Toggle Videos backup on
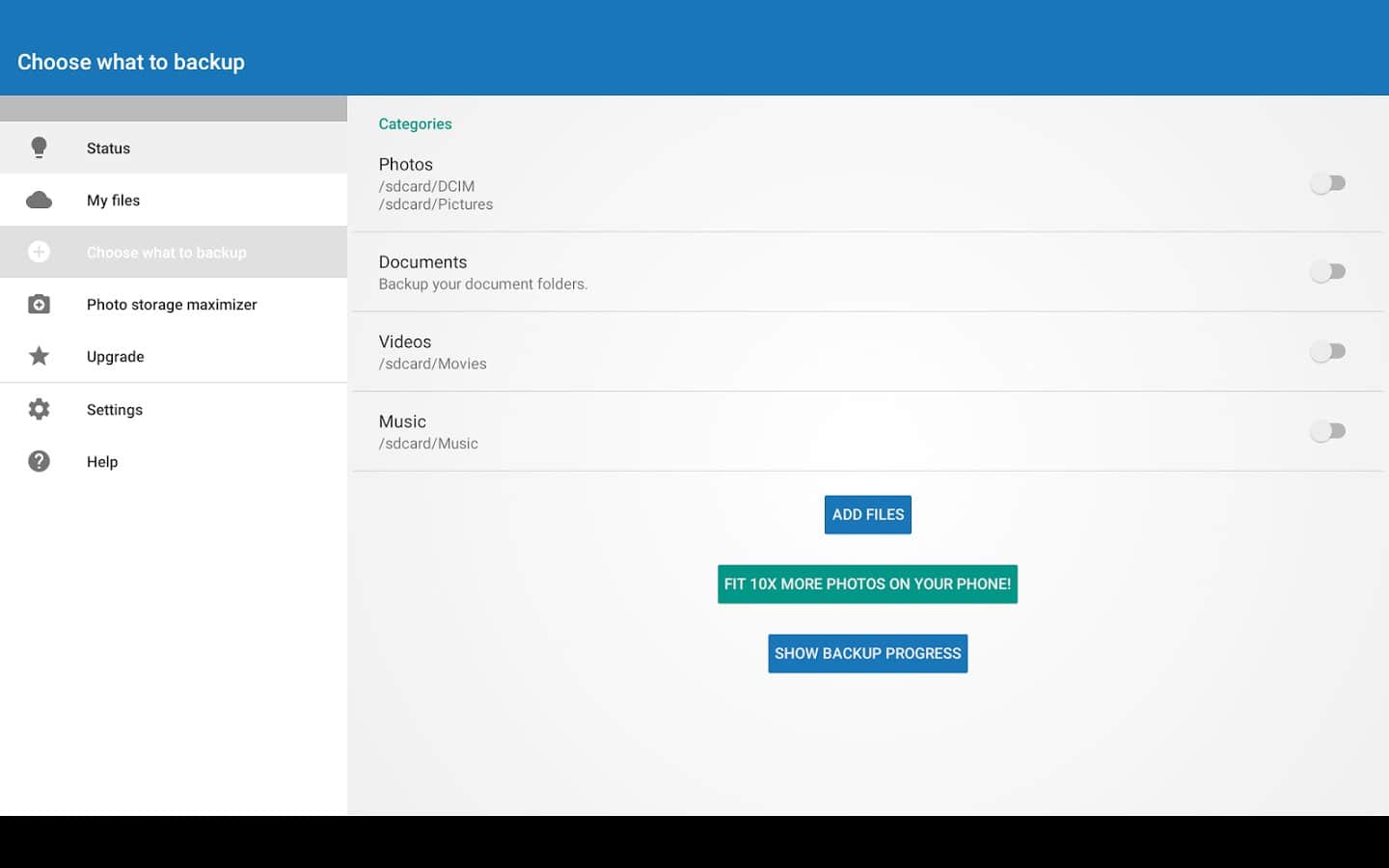Viewport: 1389px width, 868px height. pyautogui.click(x=1327, y=351)
